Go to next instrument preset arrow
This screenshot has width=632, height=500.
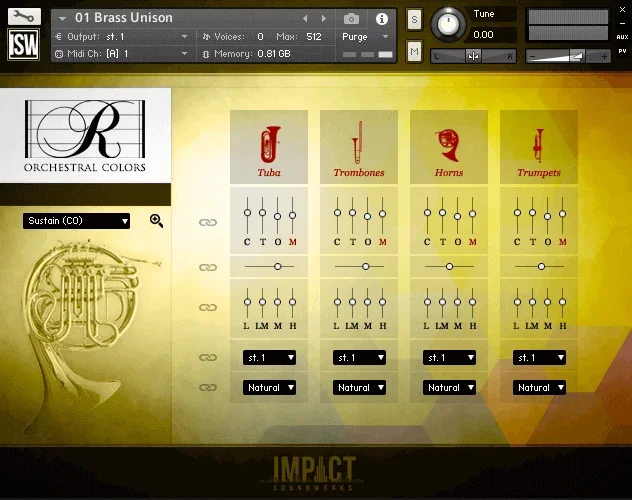click(323, 19)
